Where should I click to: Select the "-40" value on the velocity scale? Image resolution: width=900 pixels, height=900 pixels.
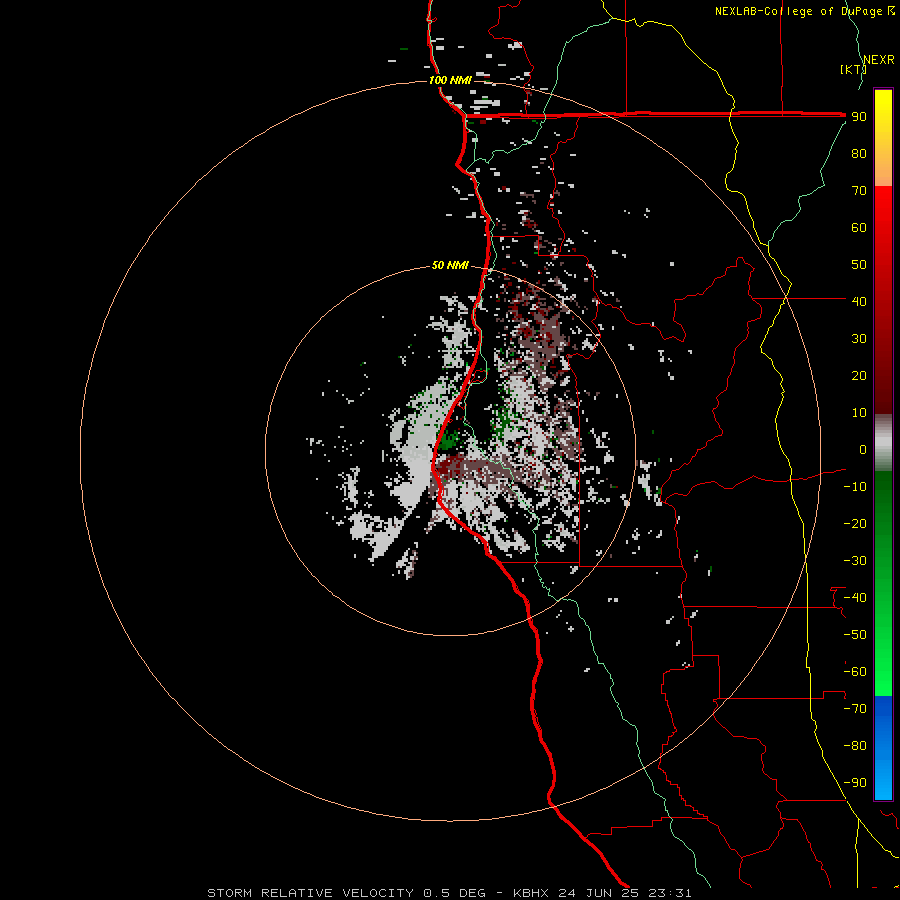855,598
